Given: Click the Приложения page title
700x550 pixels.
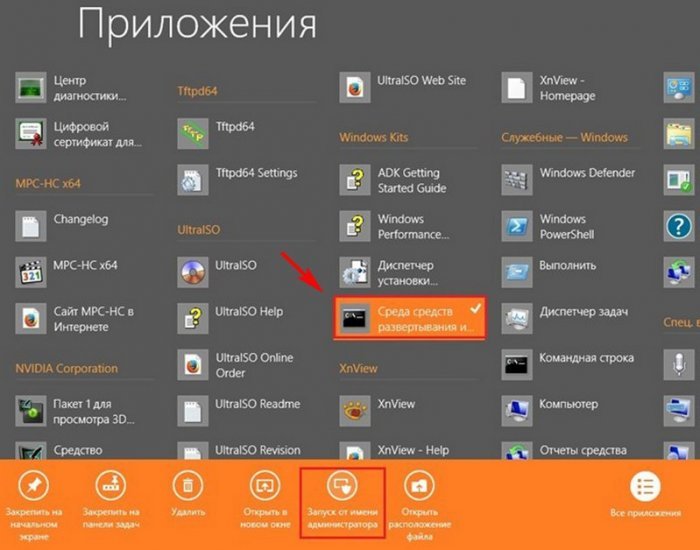Looking at the screenshot, I should pyautogui.click(x=197, y=25).
